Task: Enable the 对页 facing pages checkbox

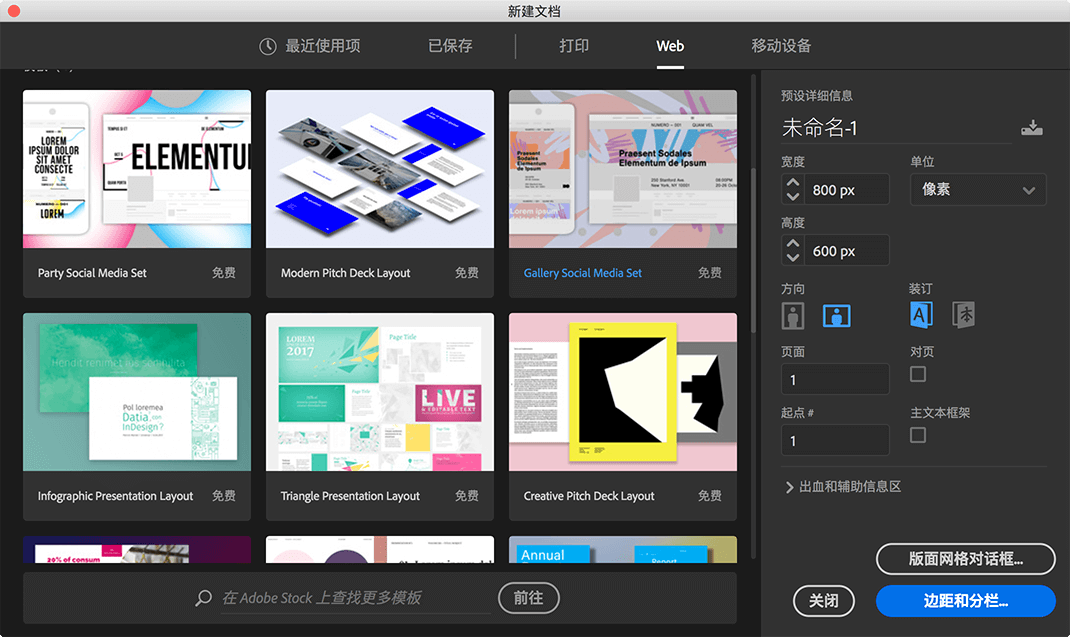Action: (x=918, y=374)
